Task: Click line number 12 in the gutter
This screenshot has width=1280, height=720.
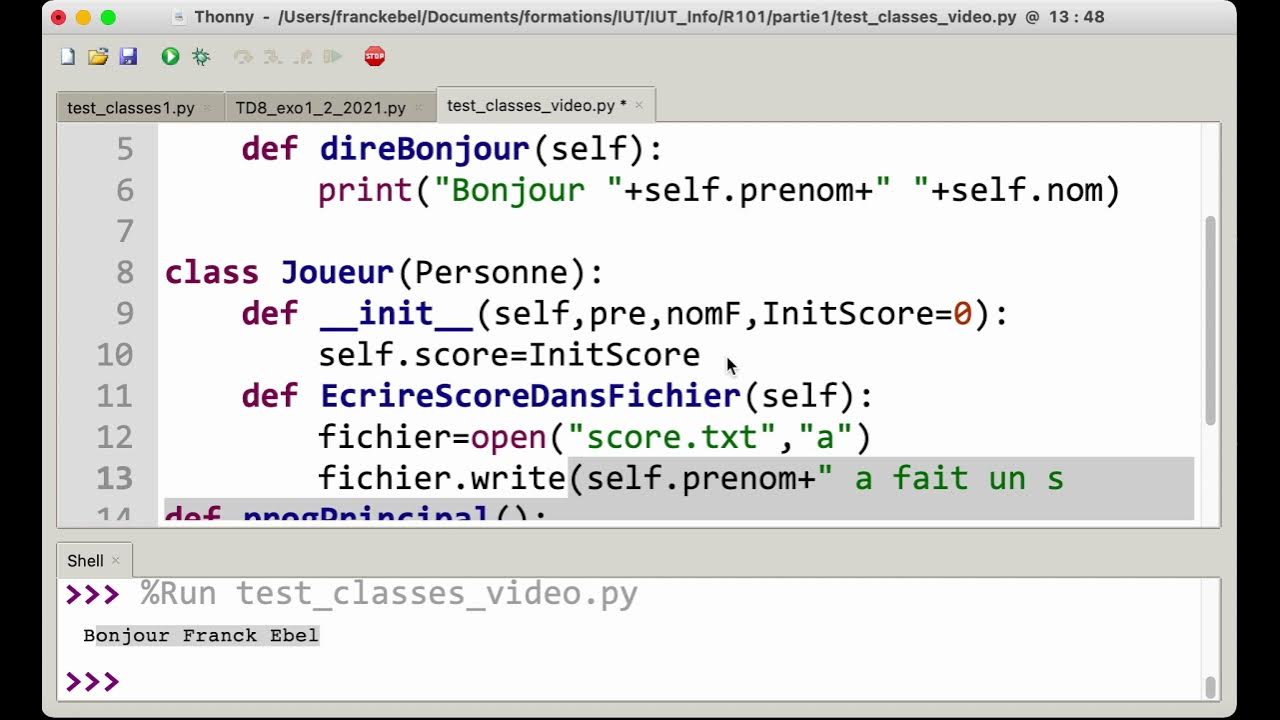Action: (115, 437)
